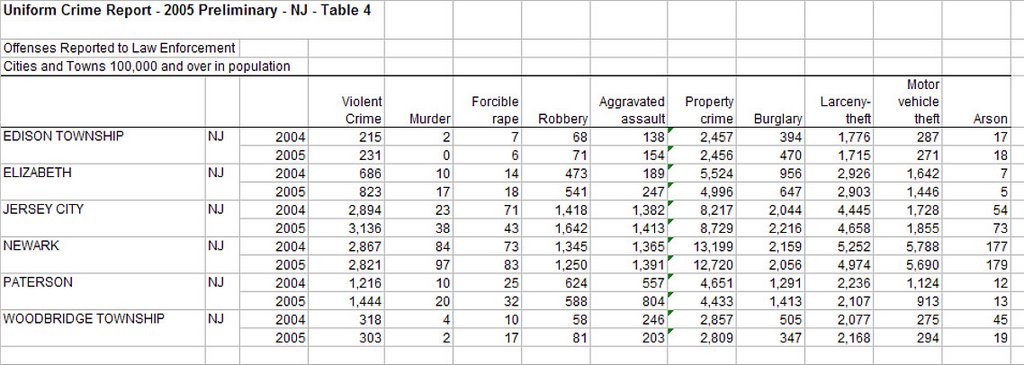This screenshot has width=1024, height=365.
Task: Select the 'Murder' column header cell
Action: 430,119
